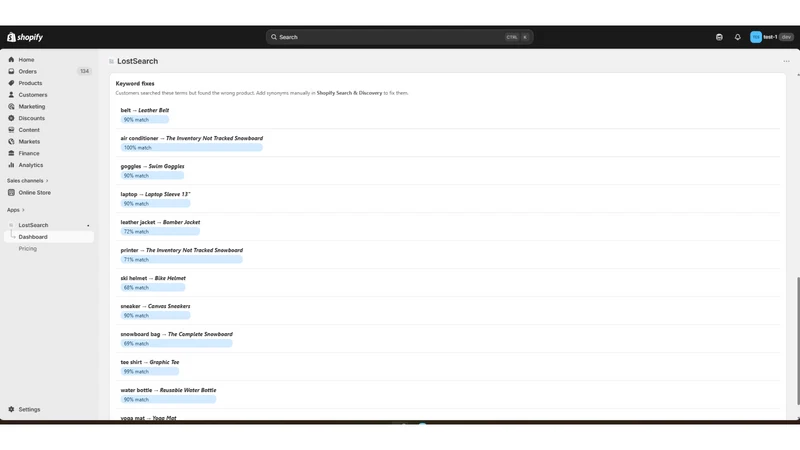
Task: Click the Discounts icon
Action: pyautogui.click(x=11, y=118)
